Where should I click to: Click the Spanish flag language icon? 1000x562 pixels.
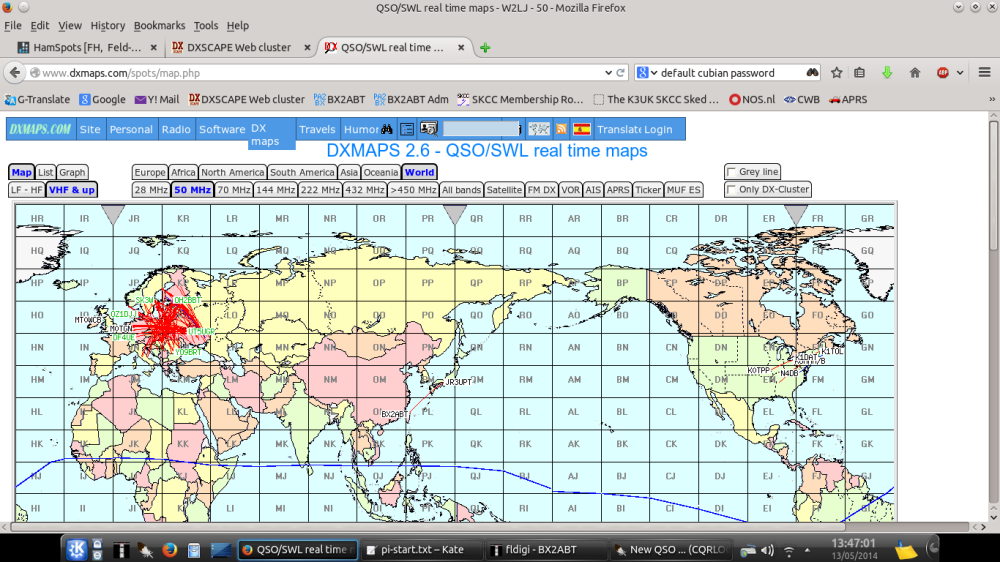point(581,129)
